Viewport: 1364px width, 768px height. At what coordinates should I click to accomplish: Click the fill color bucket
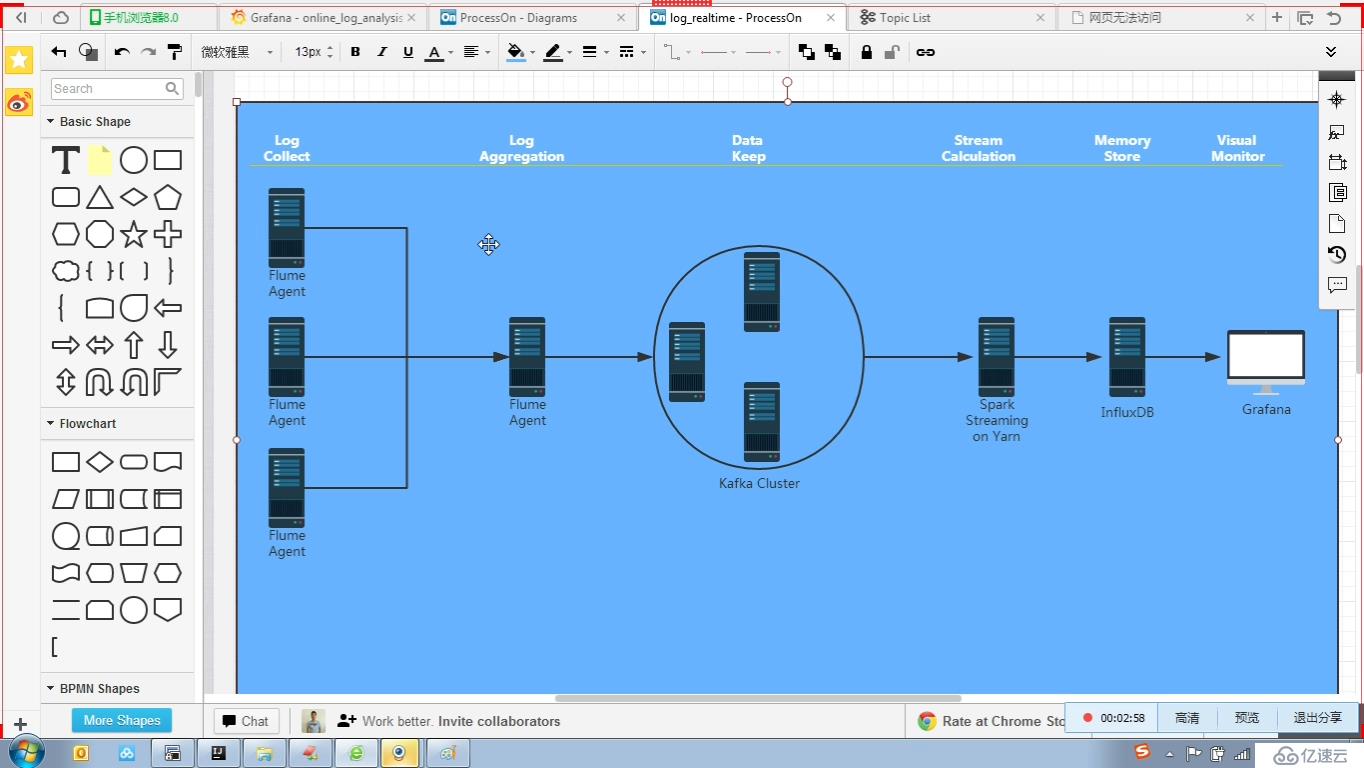pos(515,52)
